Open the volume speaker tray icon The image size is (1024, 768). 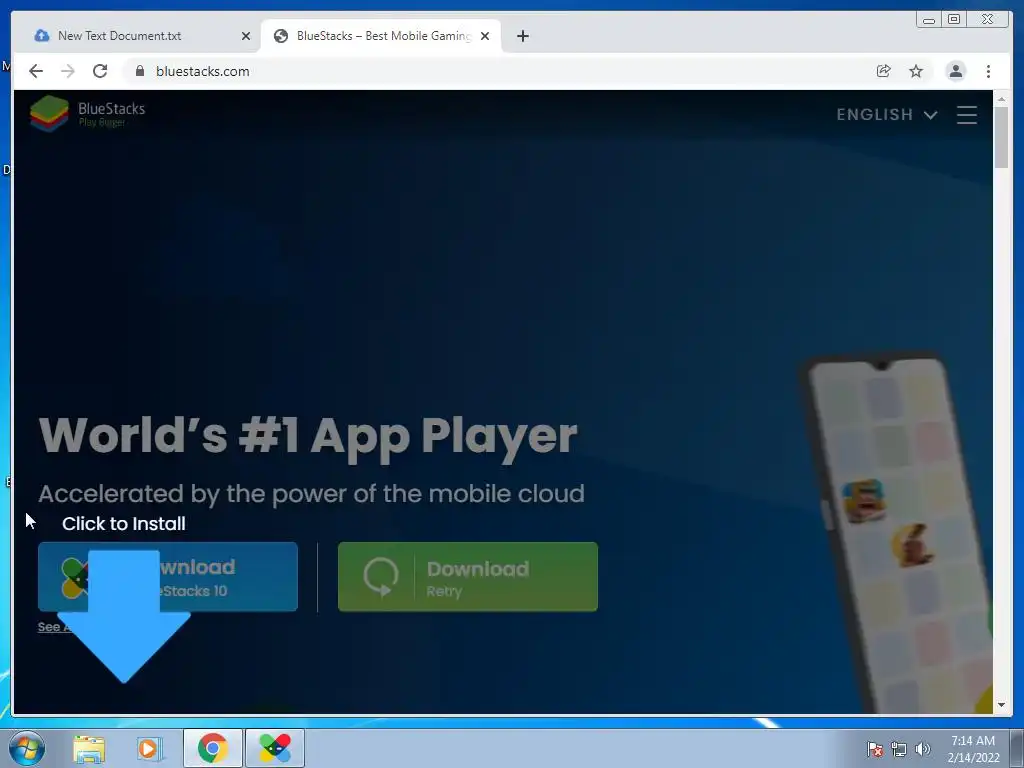923,749
